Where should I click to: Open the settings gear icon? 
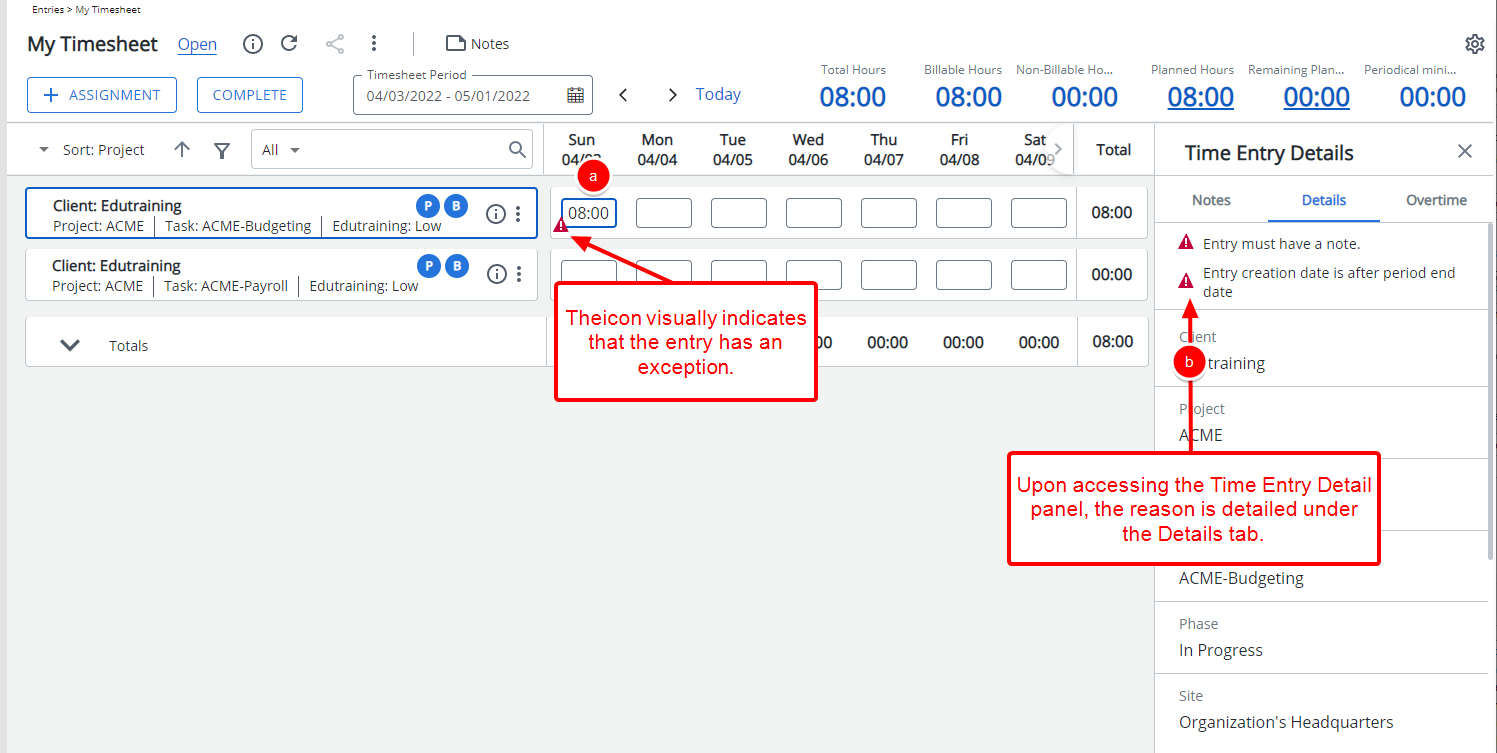coord(1474,44)
